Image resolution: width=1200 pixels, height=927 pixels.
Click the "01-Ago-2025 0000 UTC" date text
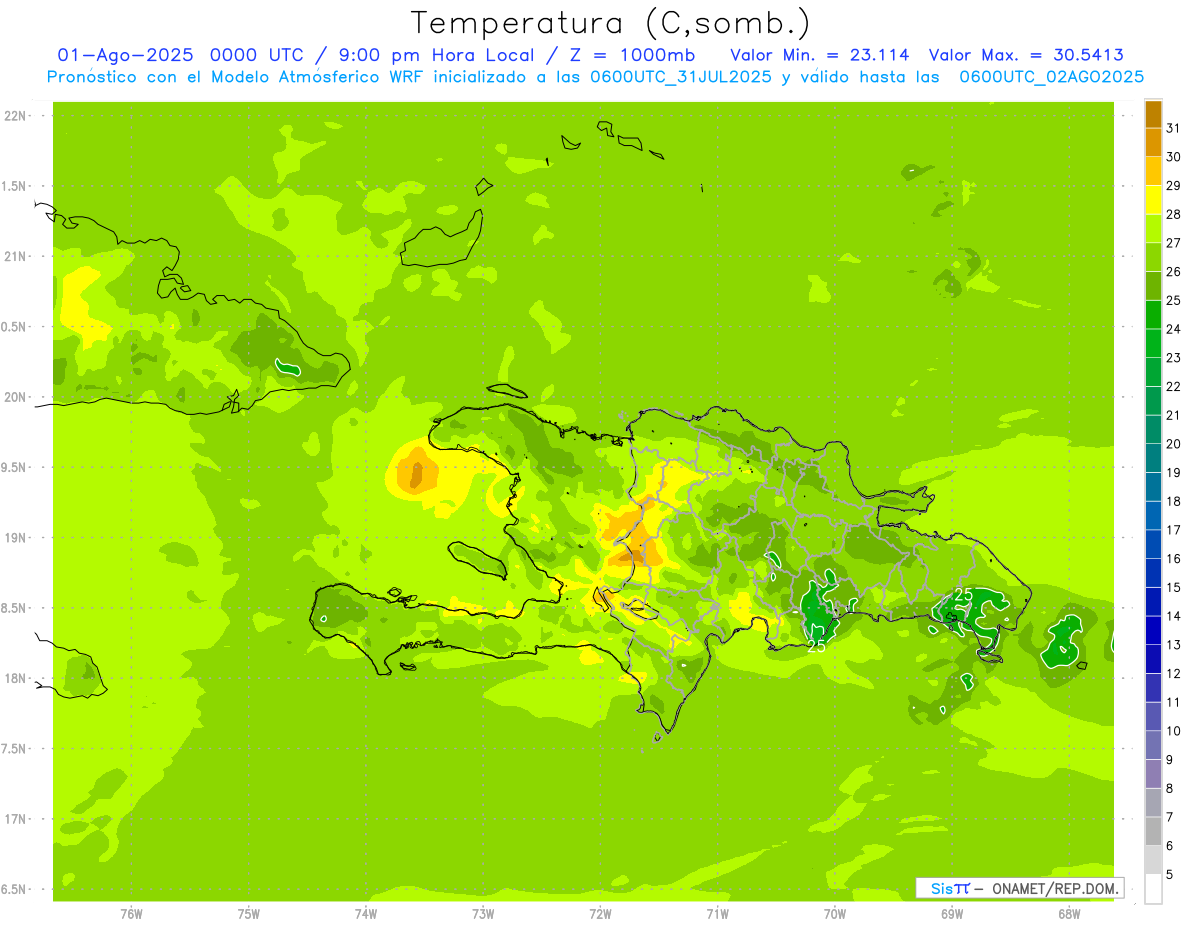point(182,55)
